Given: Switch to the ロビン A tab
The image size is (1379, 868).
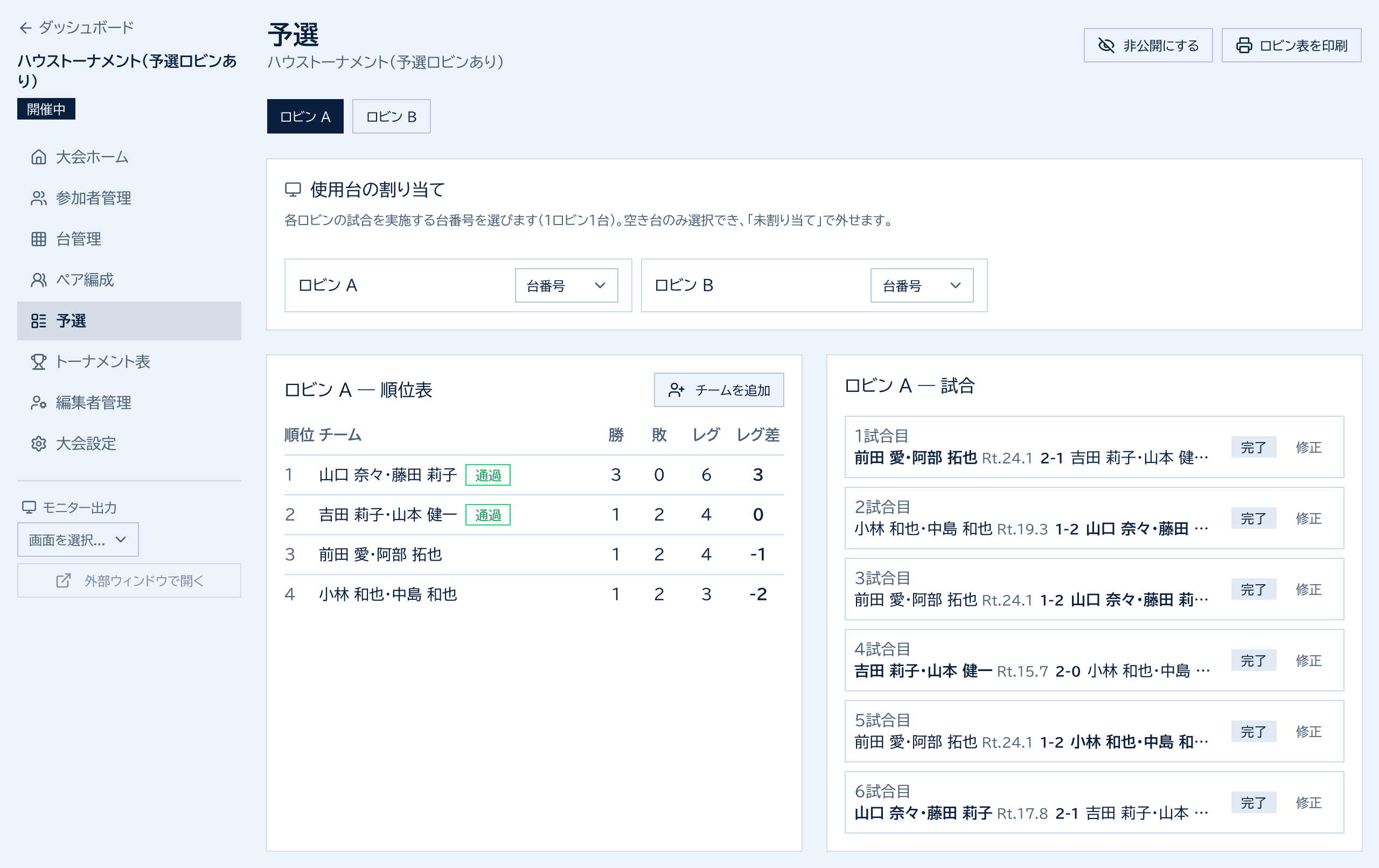Looking at the screenshot, I should coord(305,116).
